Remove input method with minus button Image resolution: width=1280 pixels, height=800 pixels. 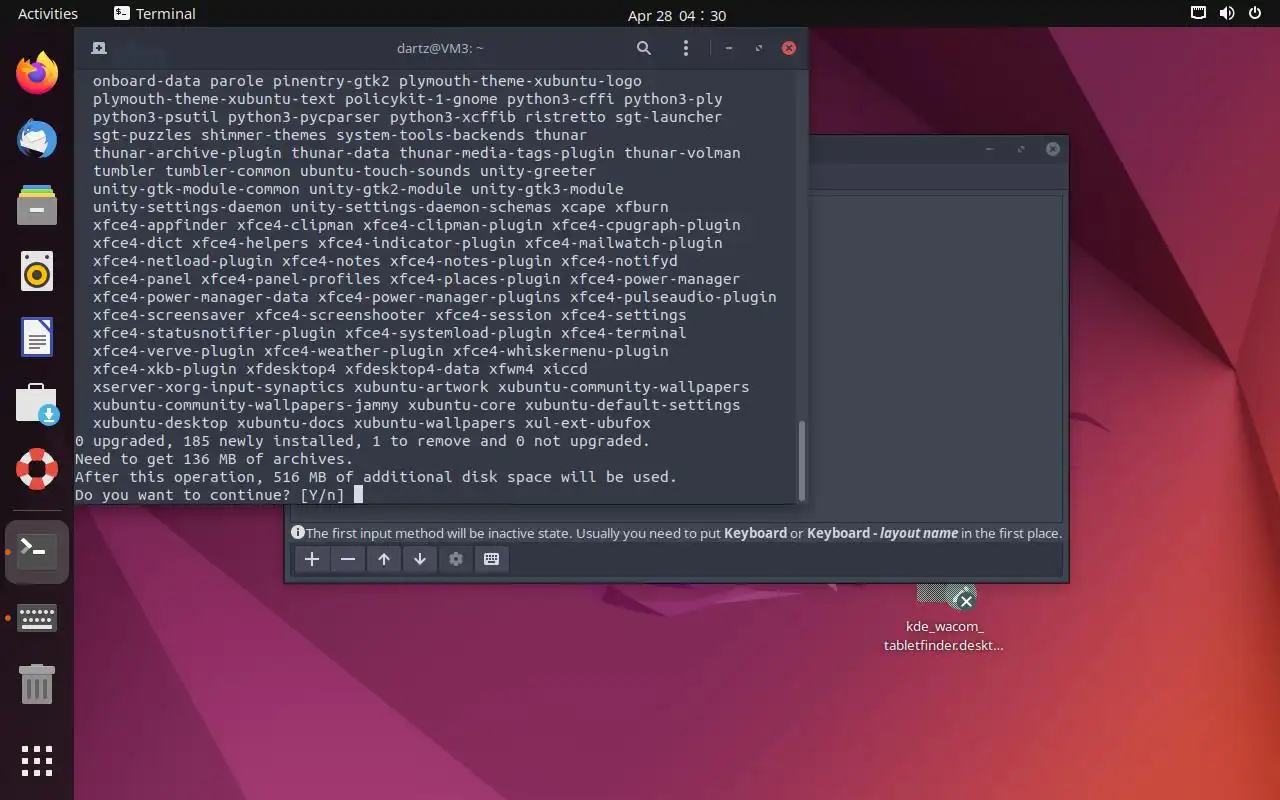348,559
